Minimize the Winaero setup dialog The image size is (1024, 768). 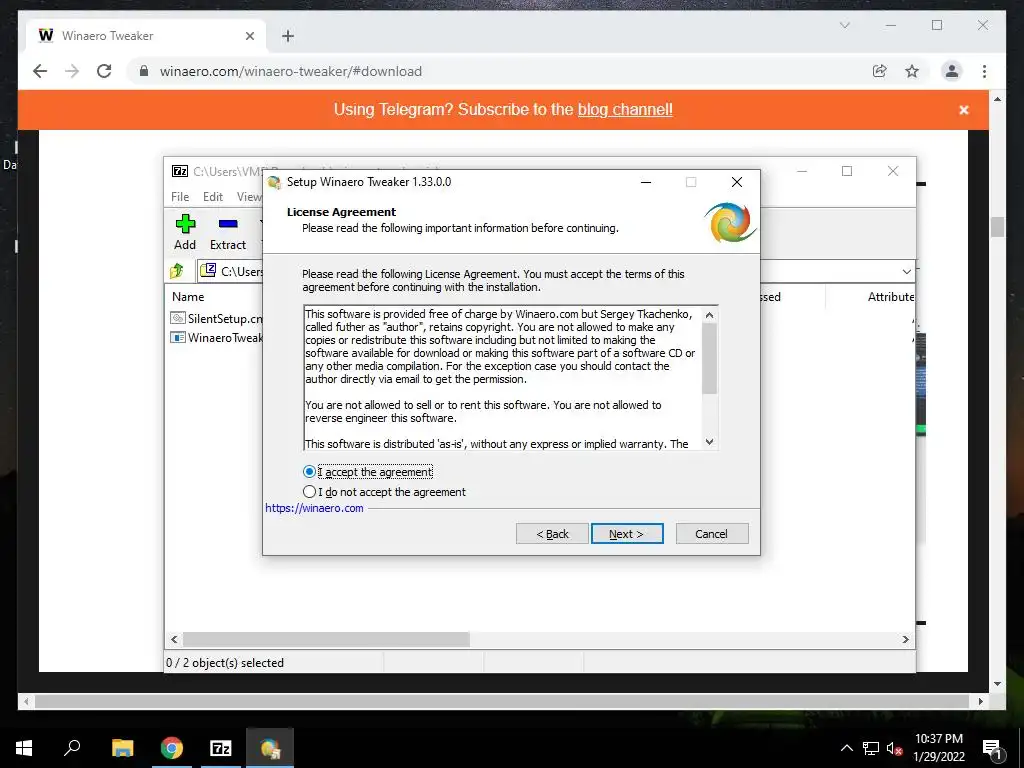(646, 182)
